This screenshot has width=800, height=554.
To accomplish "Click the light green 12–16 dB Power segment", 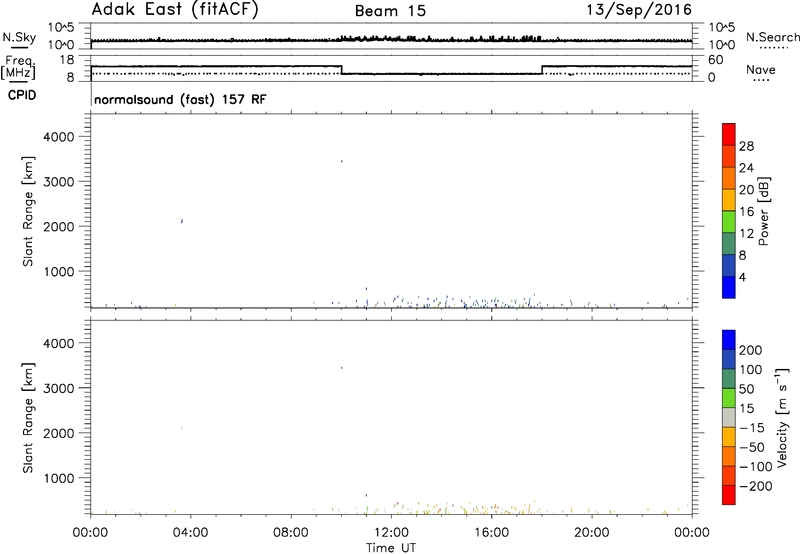I will pos(729,221).
